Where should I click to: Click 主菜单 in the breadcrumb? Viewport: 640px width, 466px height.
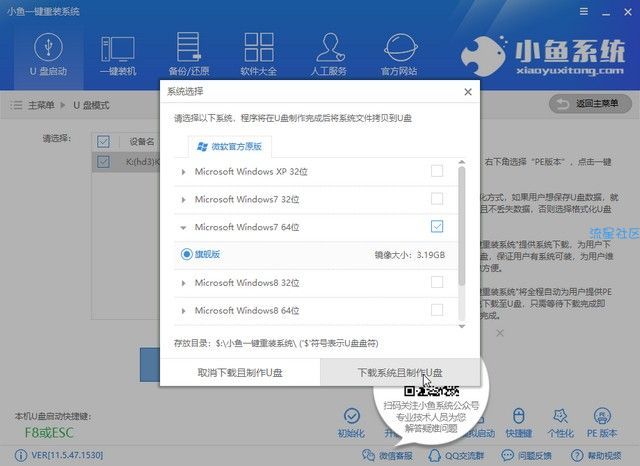coord(41,105)
